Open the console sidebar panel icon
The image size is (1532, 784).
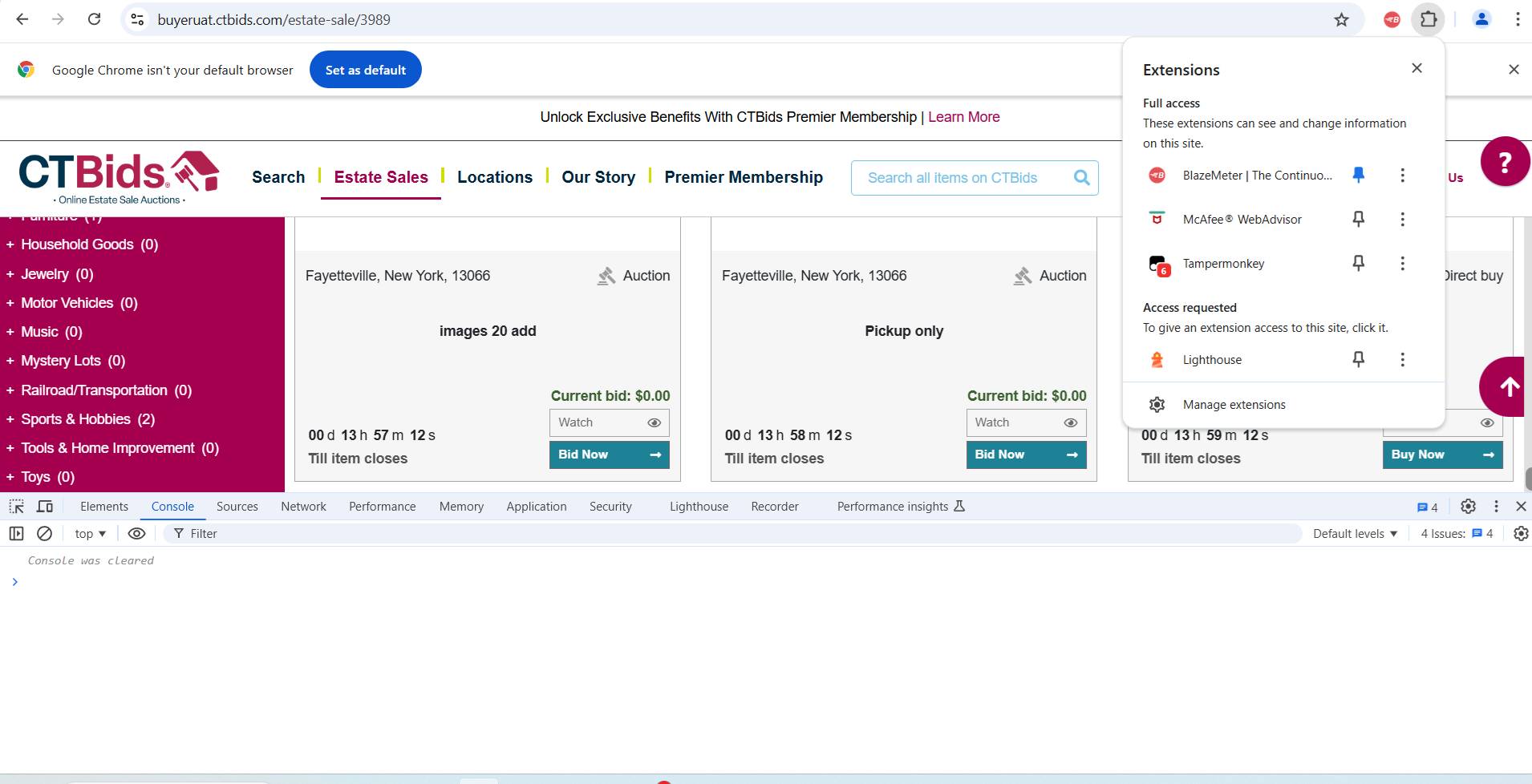(16, 534)
